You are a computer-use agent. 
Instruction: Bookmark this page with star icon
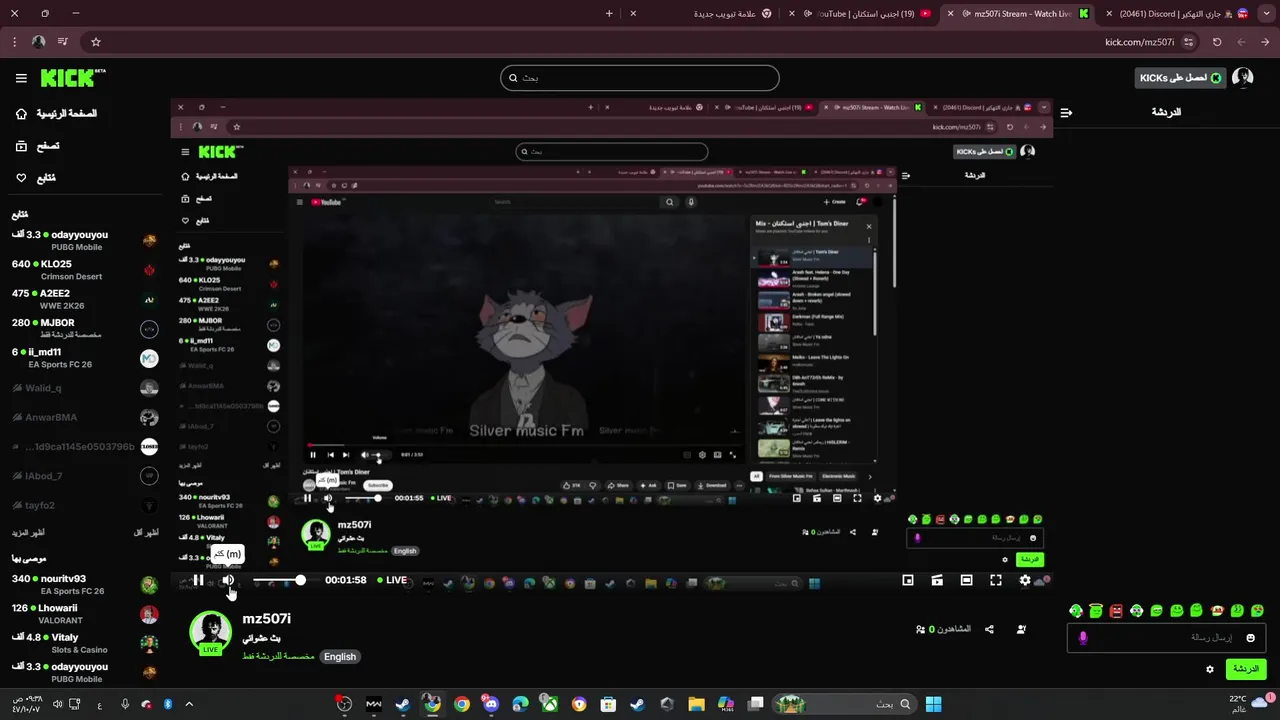point(96,42)
